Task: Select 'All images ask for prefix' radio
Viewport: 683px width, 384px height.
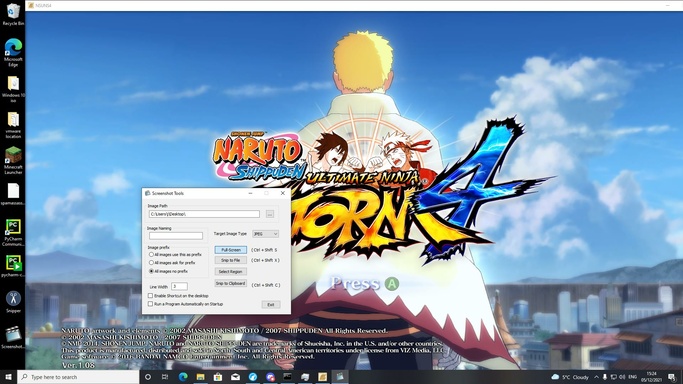Action: coord(151,263)
